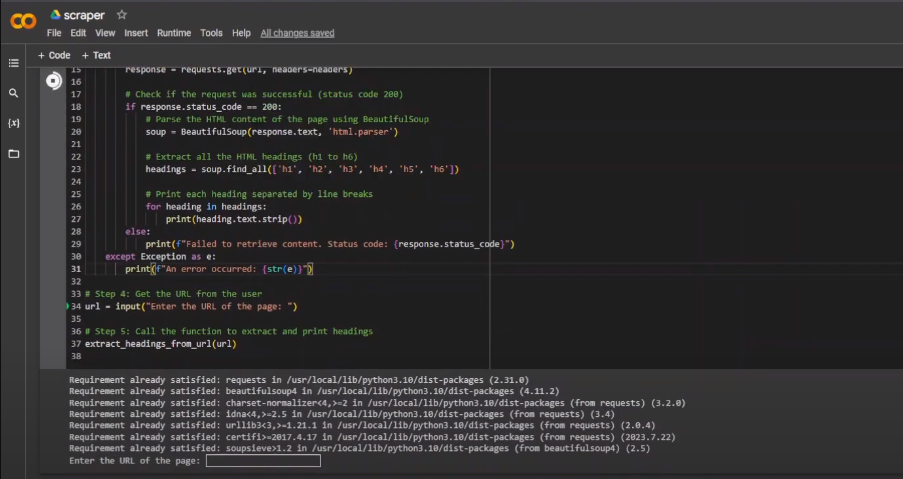
Task: Click 'print(heading.text.strip())' on line 27
Action: (x=234, y=219)
